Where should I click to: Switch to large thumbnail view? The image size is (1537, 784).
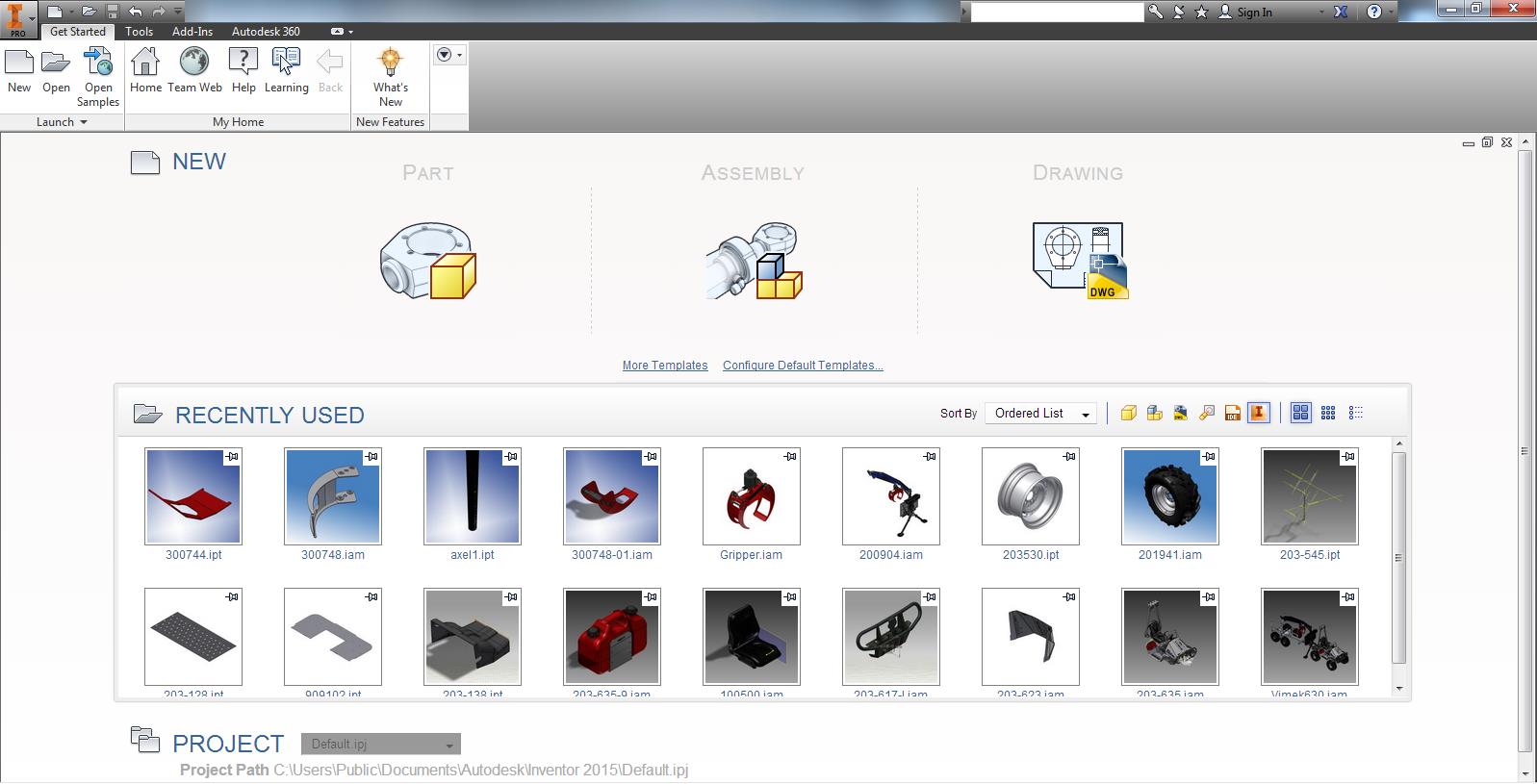(x=1300, y=413)
